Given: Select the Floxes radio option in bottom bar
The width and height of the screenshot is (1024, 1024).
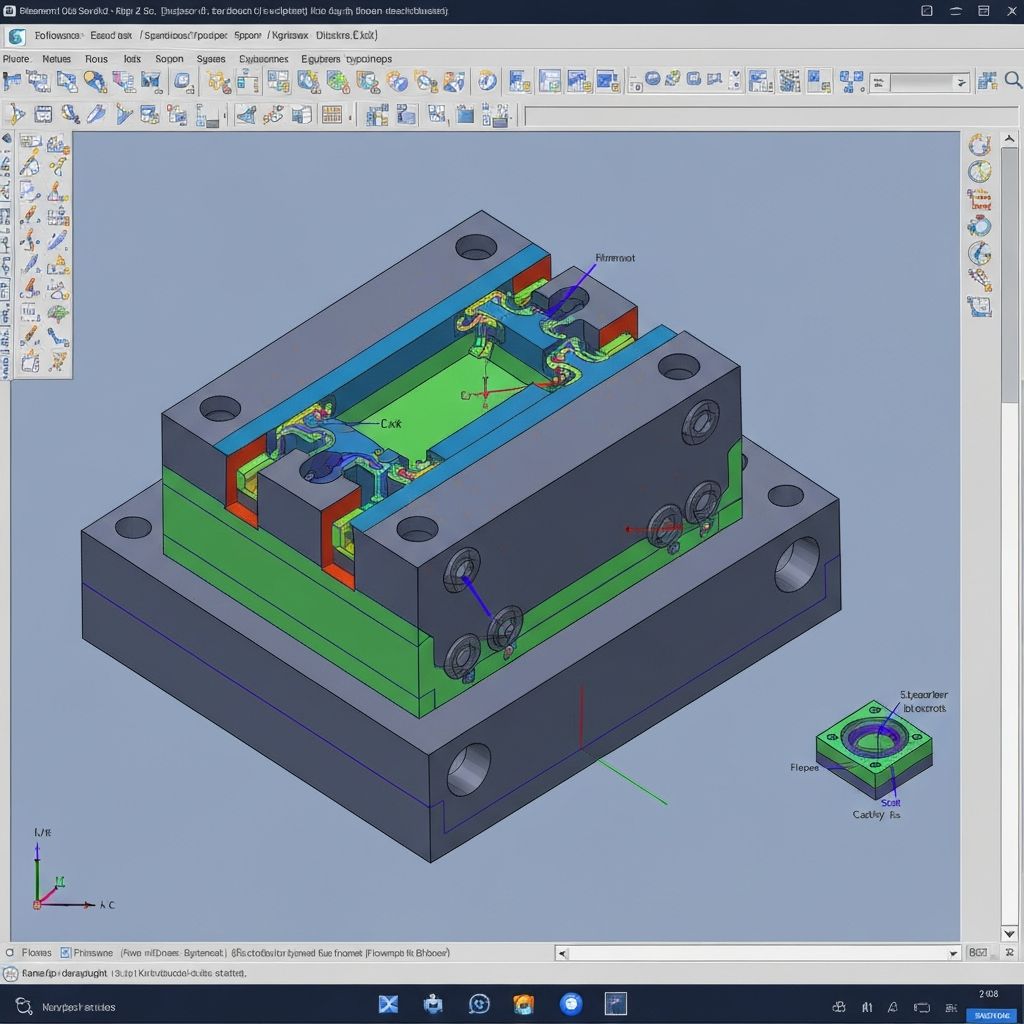Looking at the screenshot, I should click(x=10, y=953).
